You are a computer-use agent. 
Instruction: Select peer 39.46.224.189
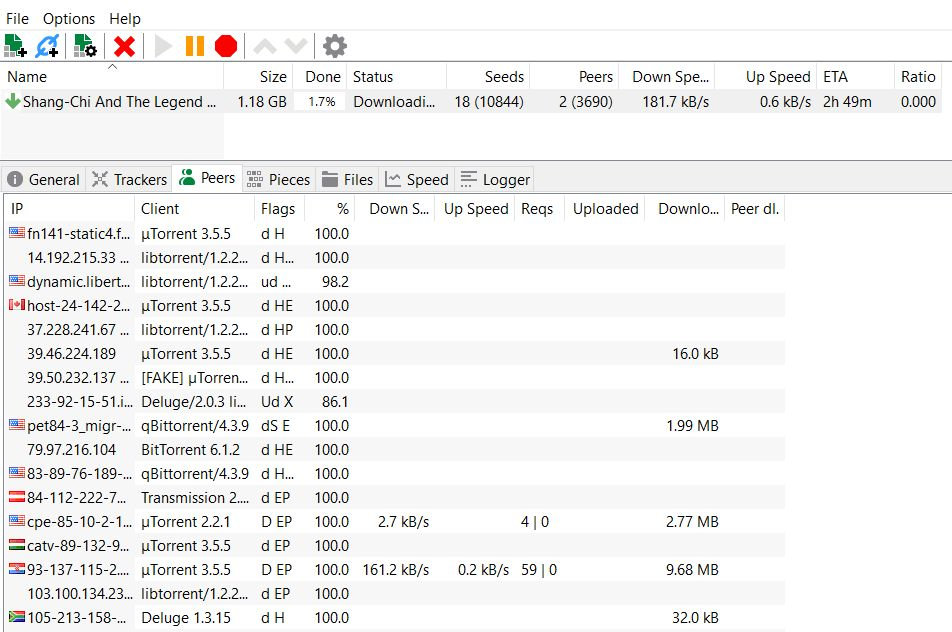395,354
